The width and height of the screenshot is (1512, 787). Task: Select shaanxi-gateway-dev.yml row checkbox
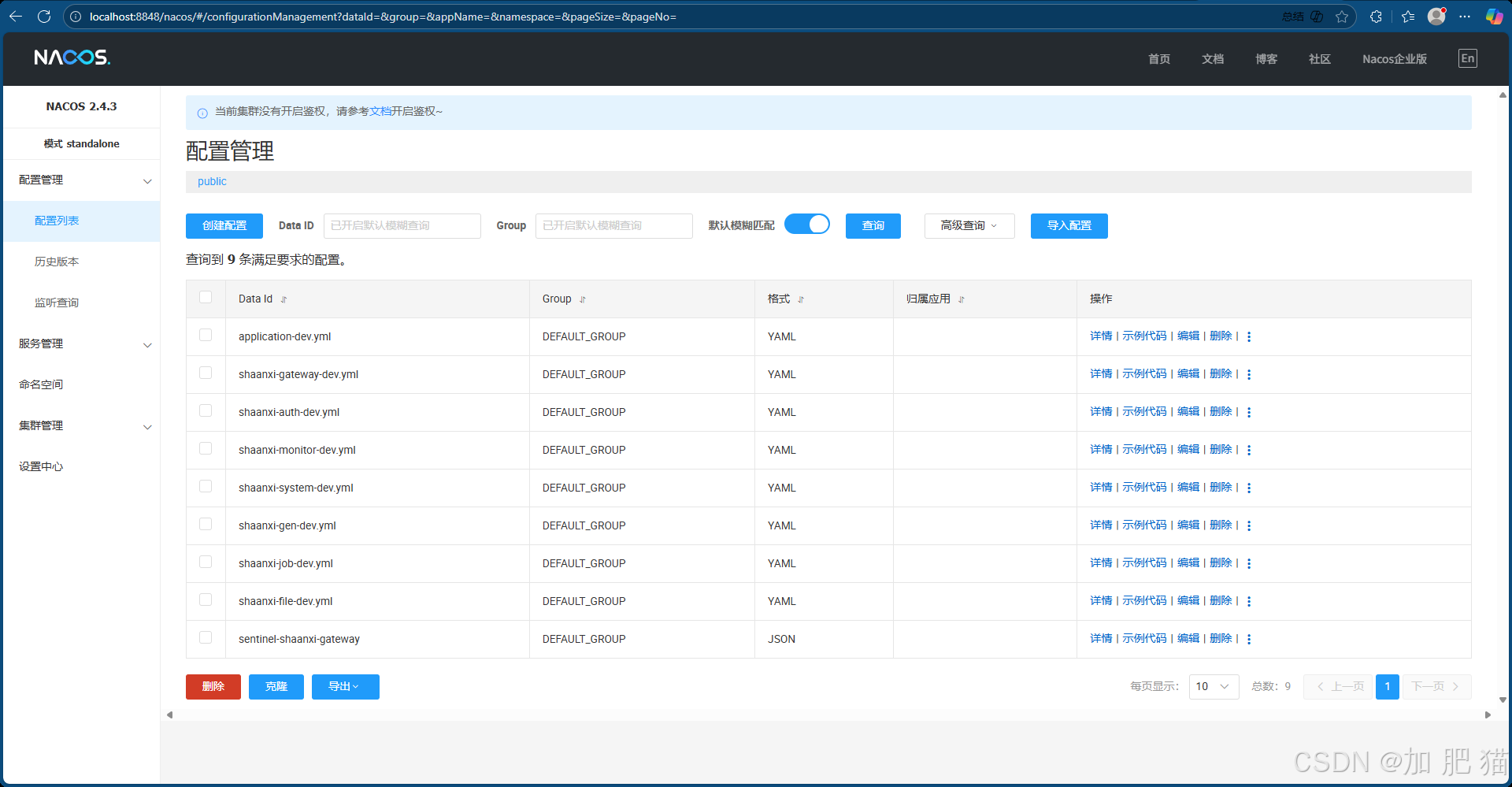click(x=206, y=373)
